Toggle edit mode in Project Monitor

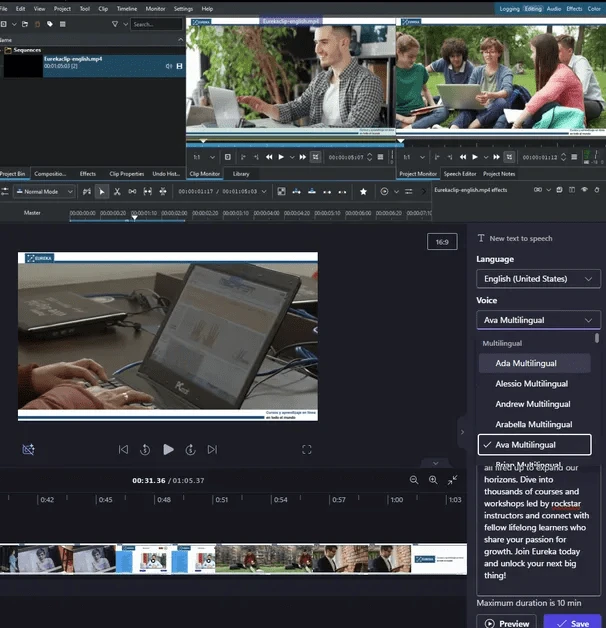click(x=509, y=157)
